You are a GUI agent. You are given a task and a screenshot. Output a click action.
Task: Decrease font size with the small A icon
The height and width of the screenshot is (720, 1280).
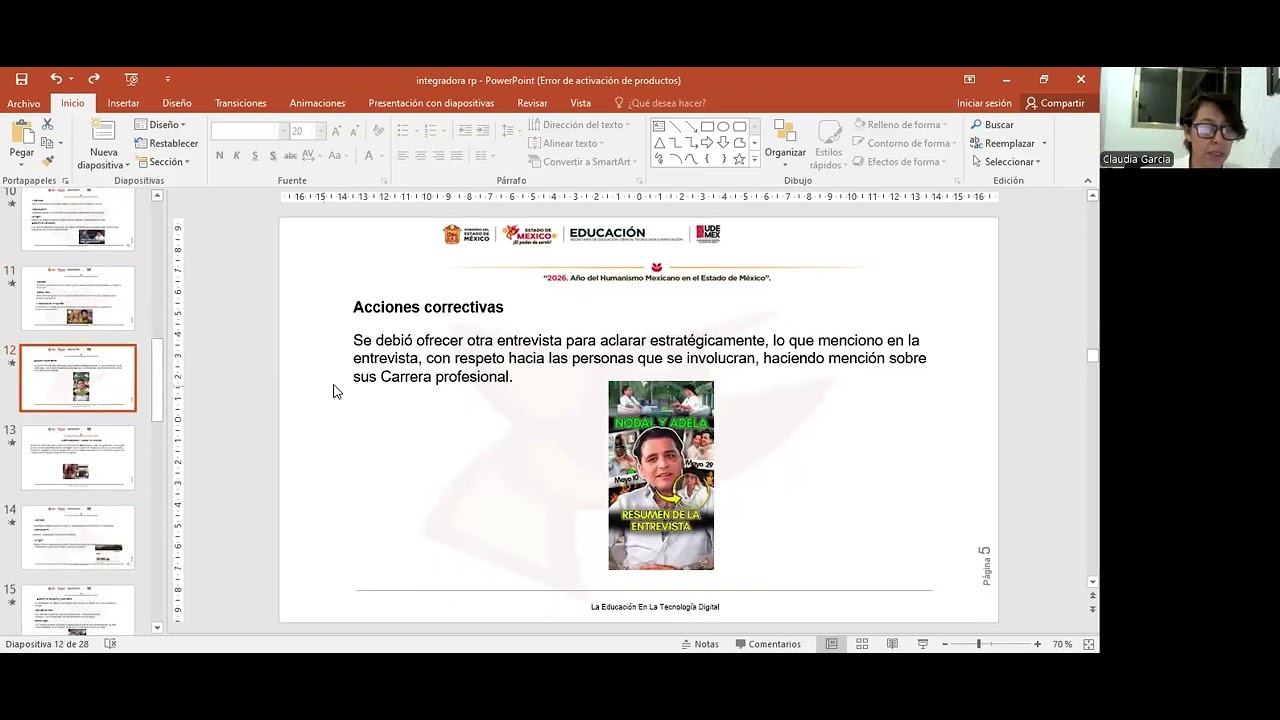[354, 131]
